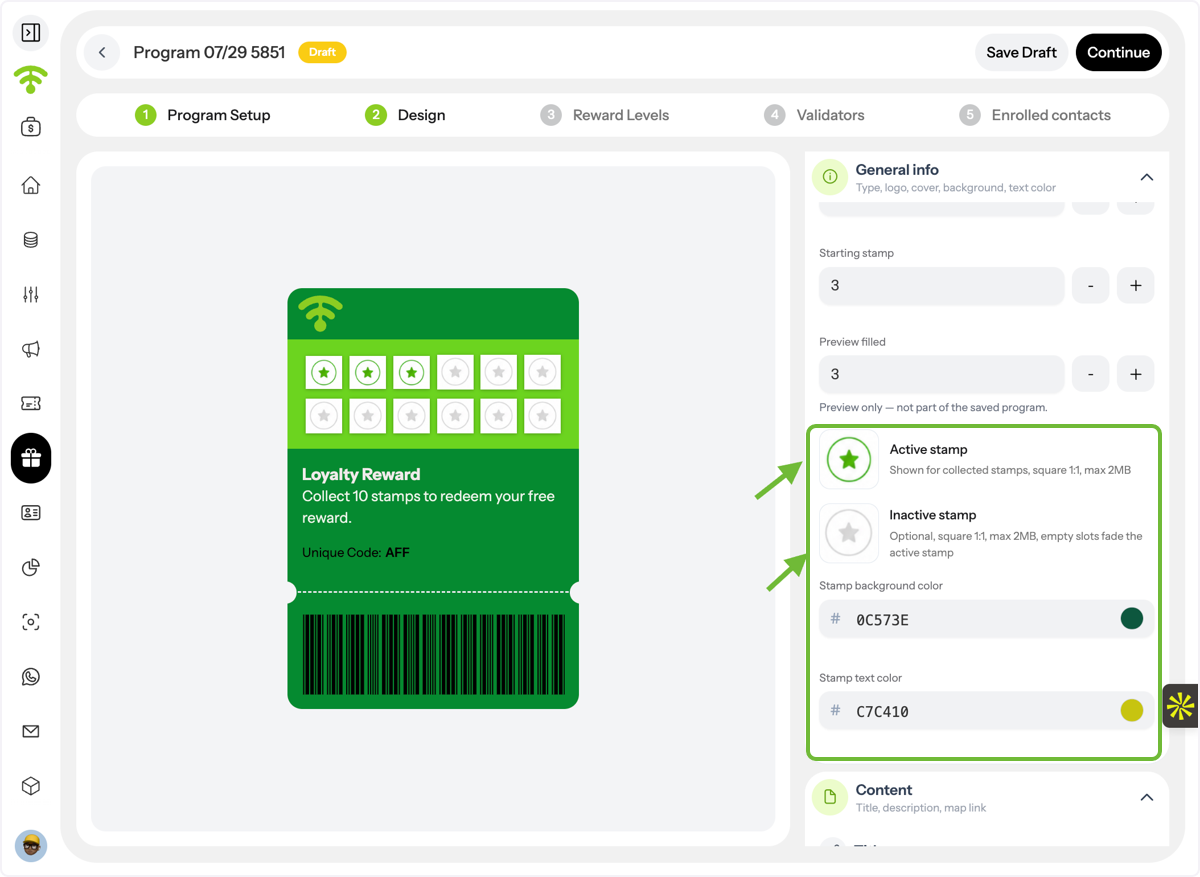Screen dimensions: 1200x877
Task: Open the yellow asterisk widget
Action: click(x=1181, y=706)
